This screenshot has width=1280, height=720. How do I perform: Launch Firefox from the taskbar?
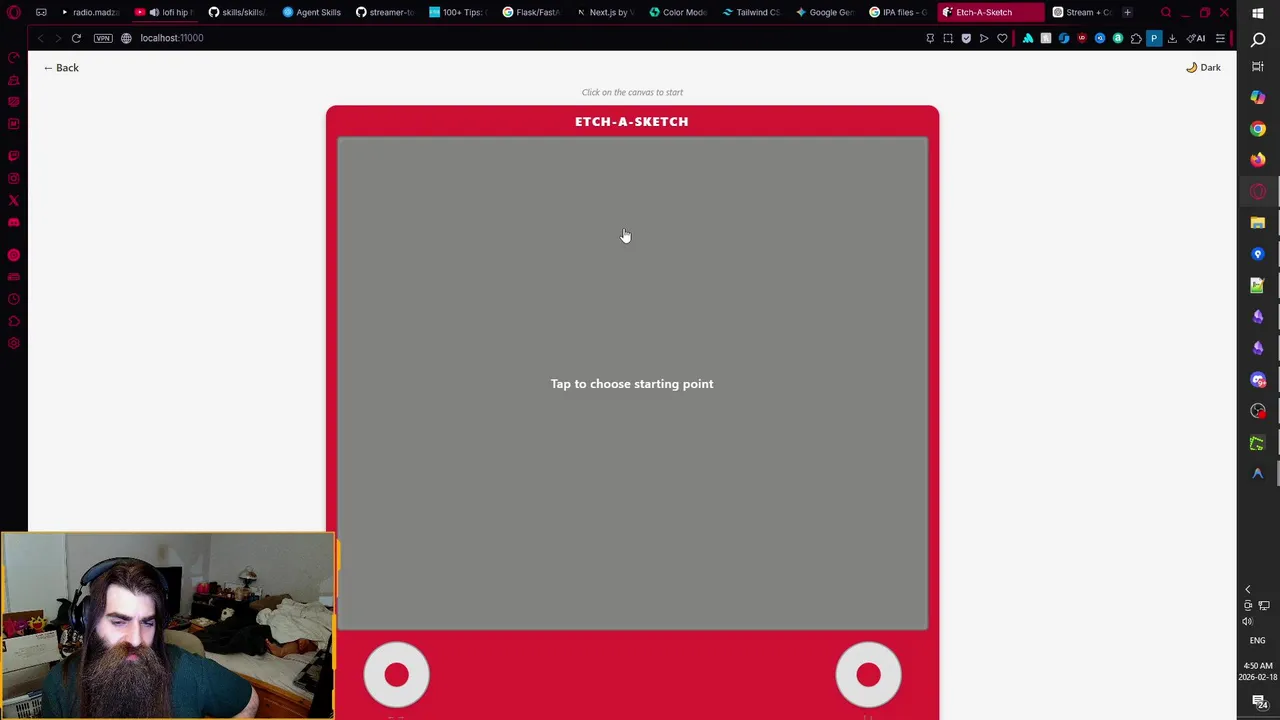(1258, 160)
